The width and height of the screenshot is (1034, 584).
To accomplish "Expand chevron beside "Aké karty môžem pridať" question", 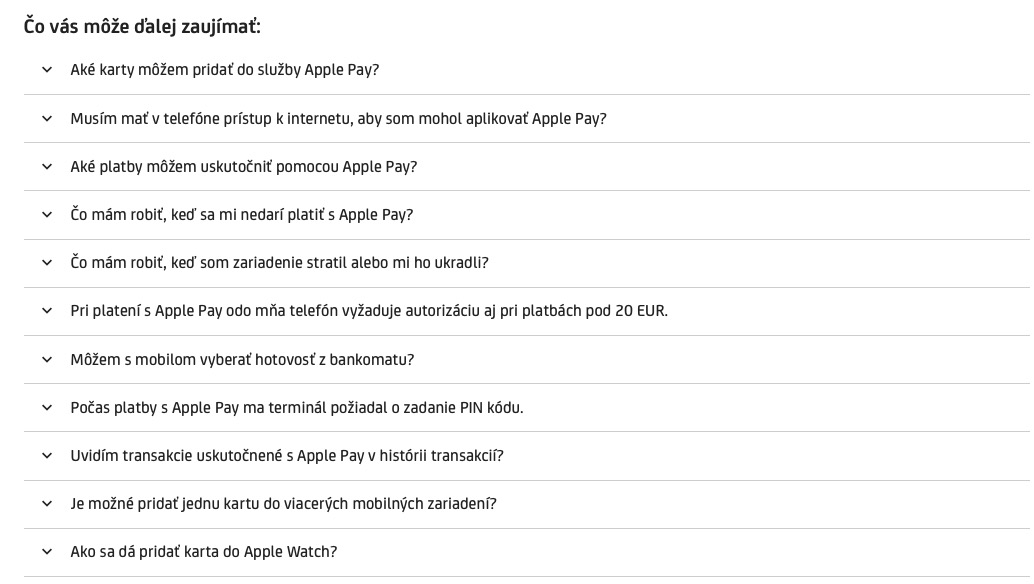I will [x=46, y=70].
